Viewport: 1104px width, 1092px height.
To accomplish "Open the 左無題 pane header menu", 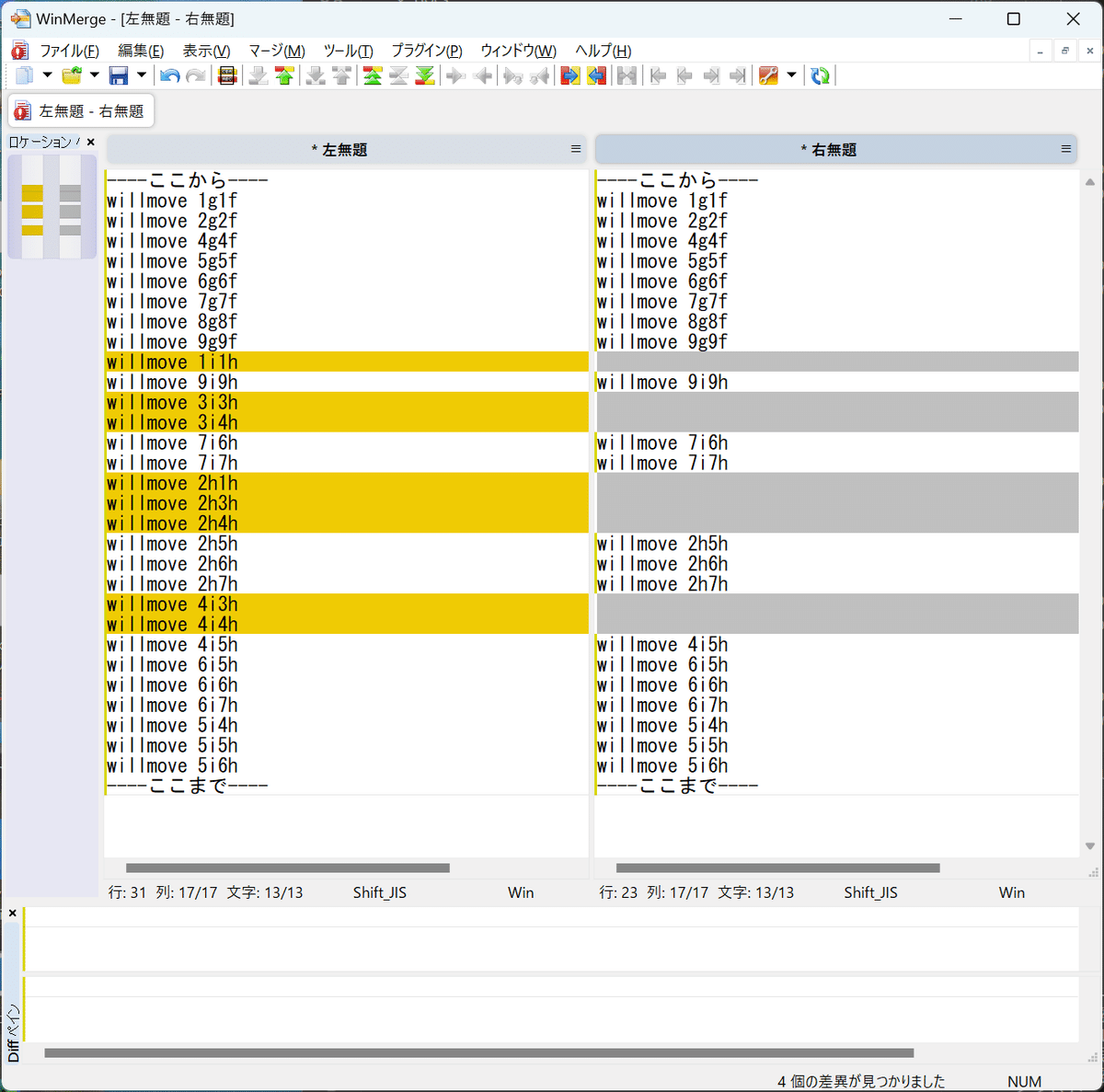I will point(576,149).
